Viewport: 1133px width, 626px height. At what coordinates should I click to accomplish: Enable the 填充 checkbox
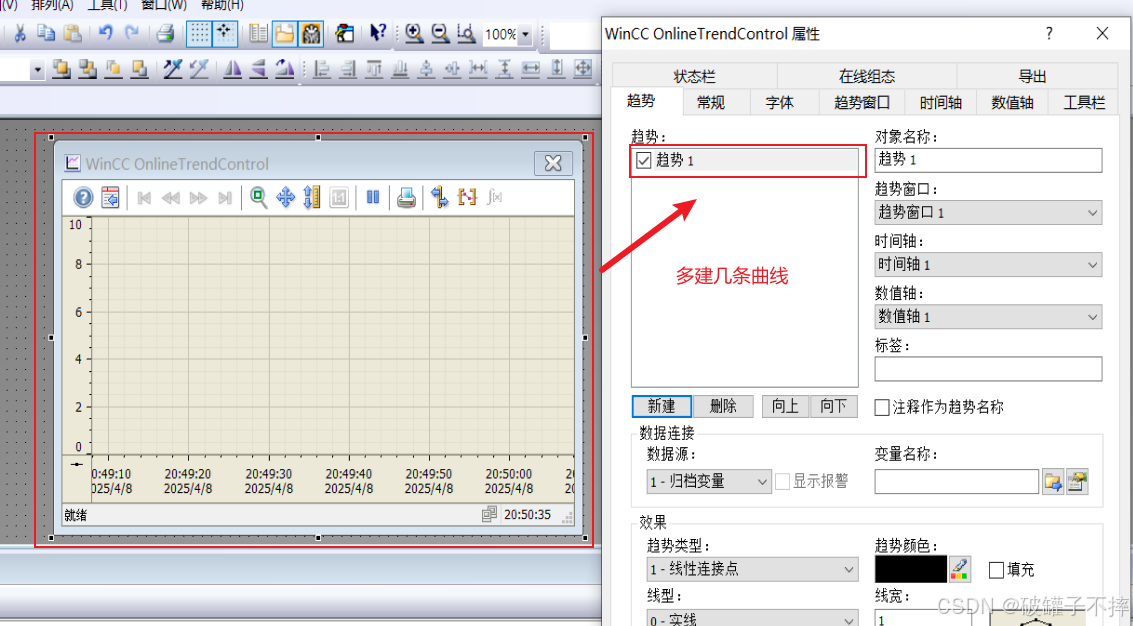tap(996, 570)
